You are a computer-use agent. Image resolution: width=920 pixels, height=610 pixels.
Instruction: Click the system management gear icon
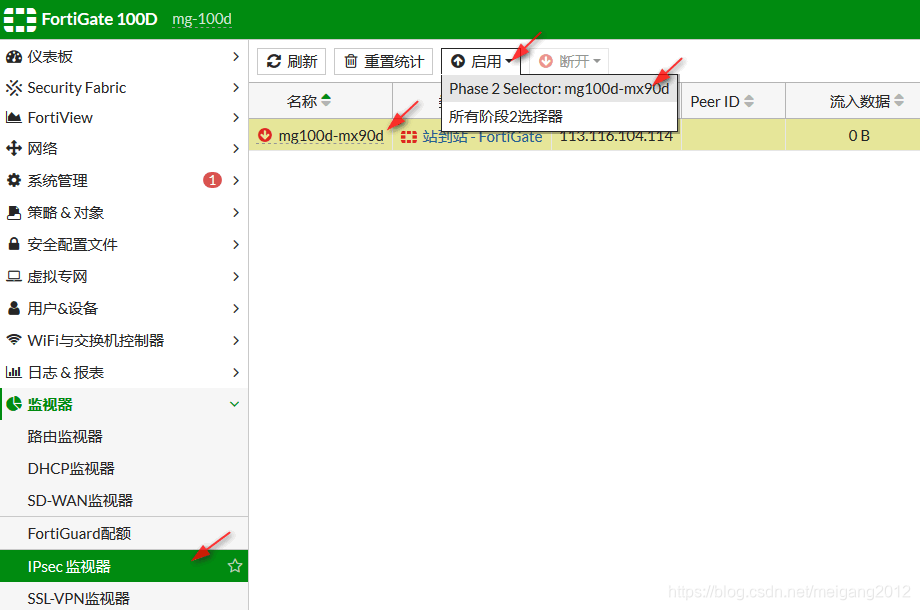[13, 180]
